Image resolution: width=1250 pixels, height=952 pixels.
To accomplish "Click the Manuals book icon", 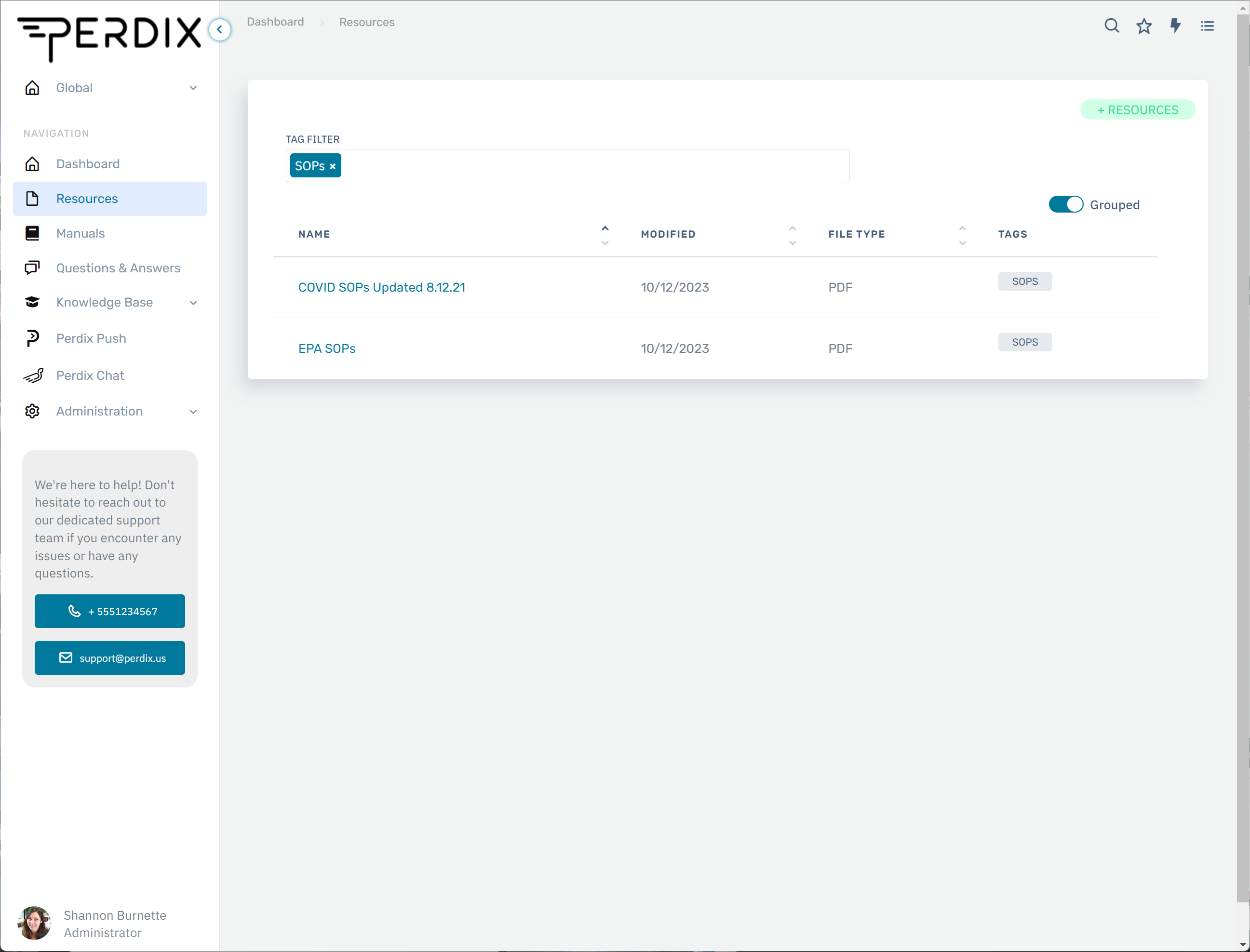I will pyautogui.click(x=32, y=233).
